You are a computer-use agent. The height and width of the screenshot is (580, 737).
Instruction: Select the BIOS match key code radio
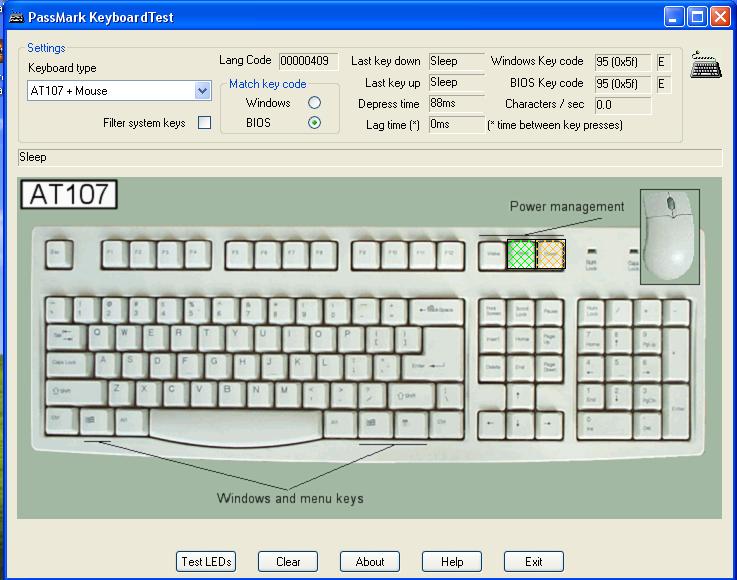(314, 123)
